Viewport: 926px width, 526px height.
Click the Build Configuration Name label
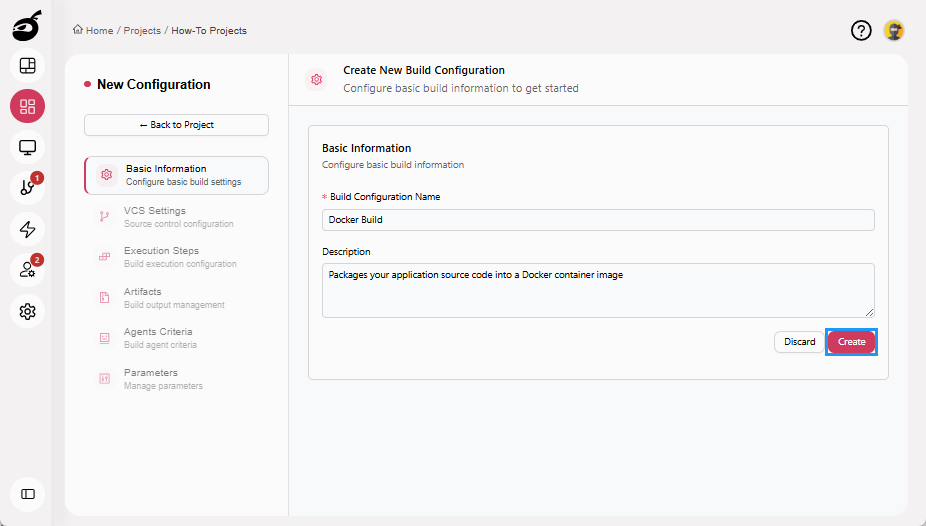(x=385, y=197)
